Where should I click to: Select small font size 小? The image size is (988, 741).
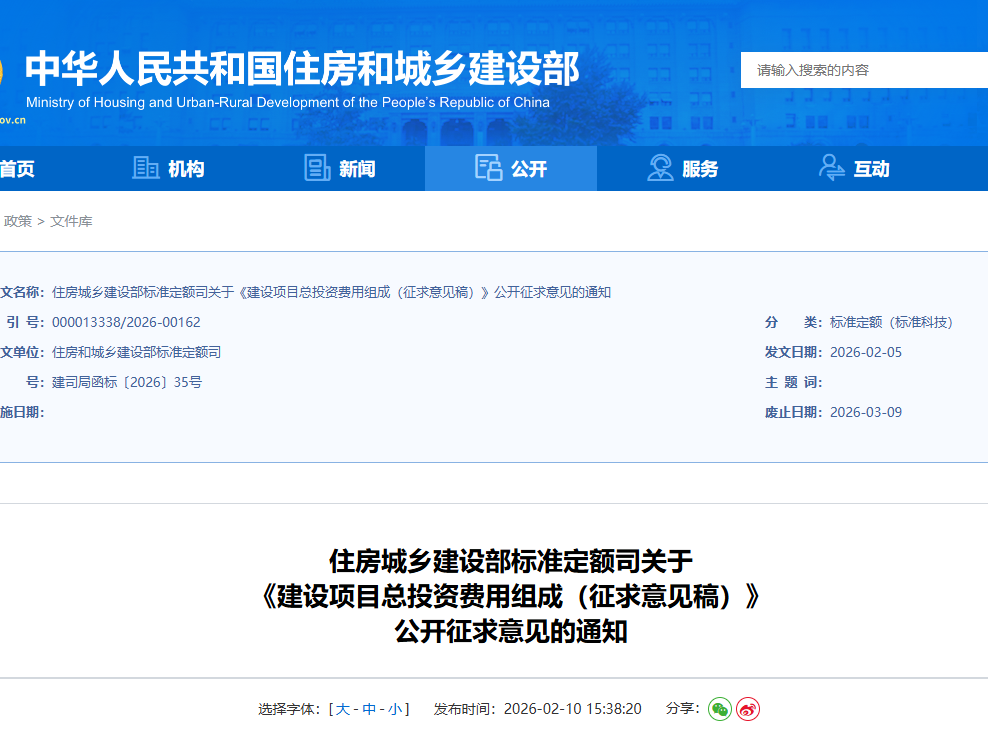(394, 708)
